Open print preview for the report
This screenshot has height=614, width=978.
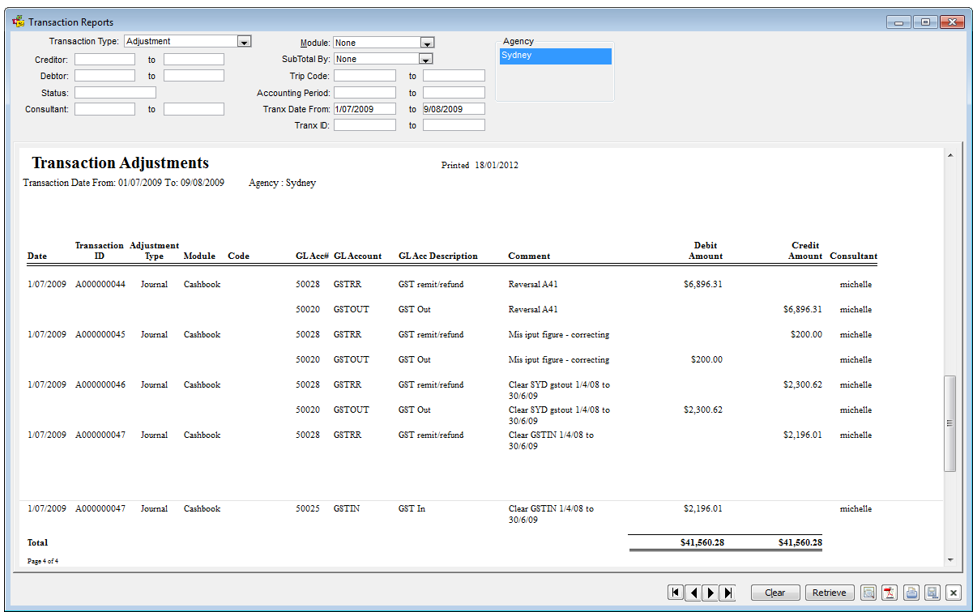868,592
